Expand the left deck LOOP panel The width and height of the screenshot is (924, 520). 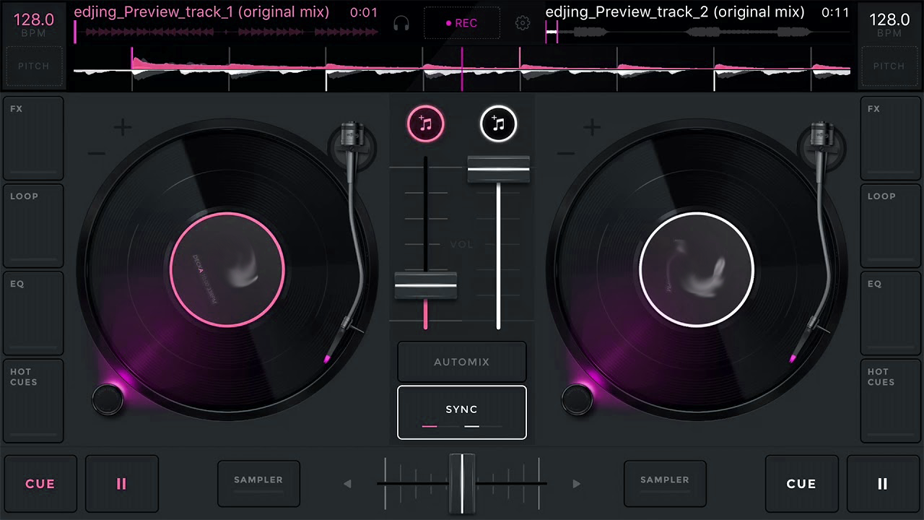coord(34,226)
